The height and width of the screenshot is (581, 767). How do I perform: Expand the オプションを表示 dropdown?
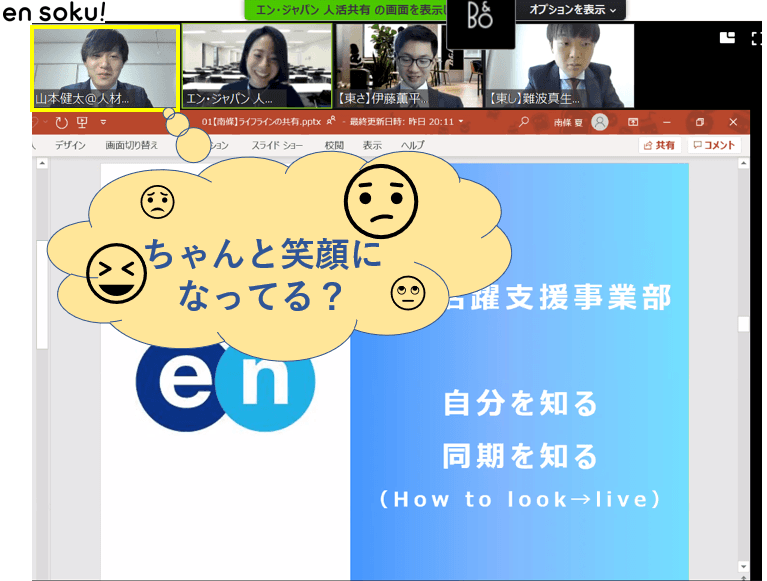pyautogui.click(x=572, y=9)
